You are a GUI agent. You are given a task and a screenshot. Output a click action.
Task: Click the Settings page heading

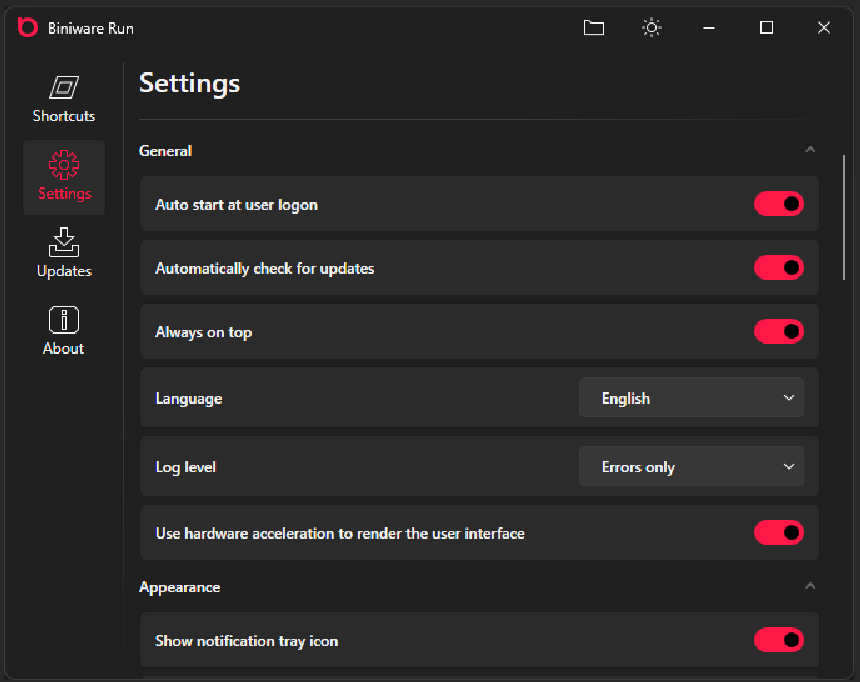[189, 83]
